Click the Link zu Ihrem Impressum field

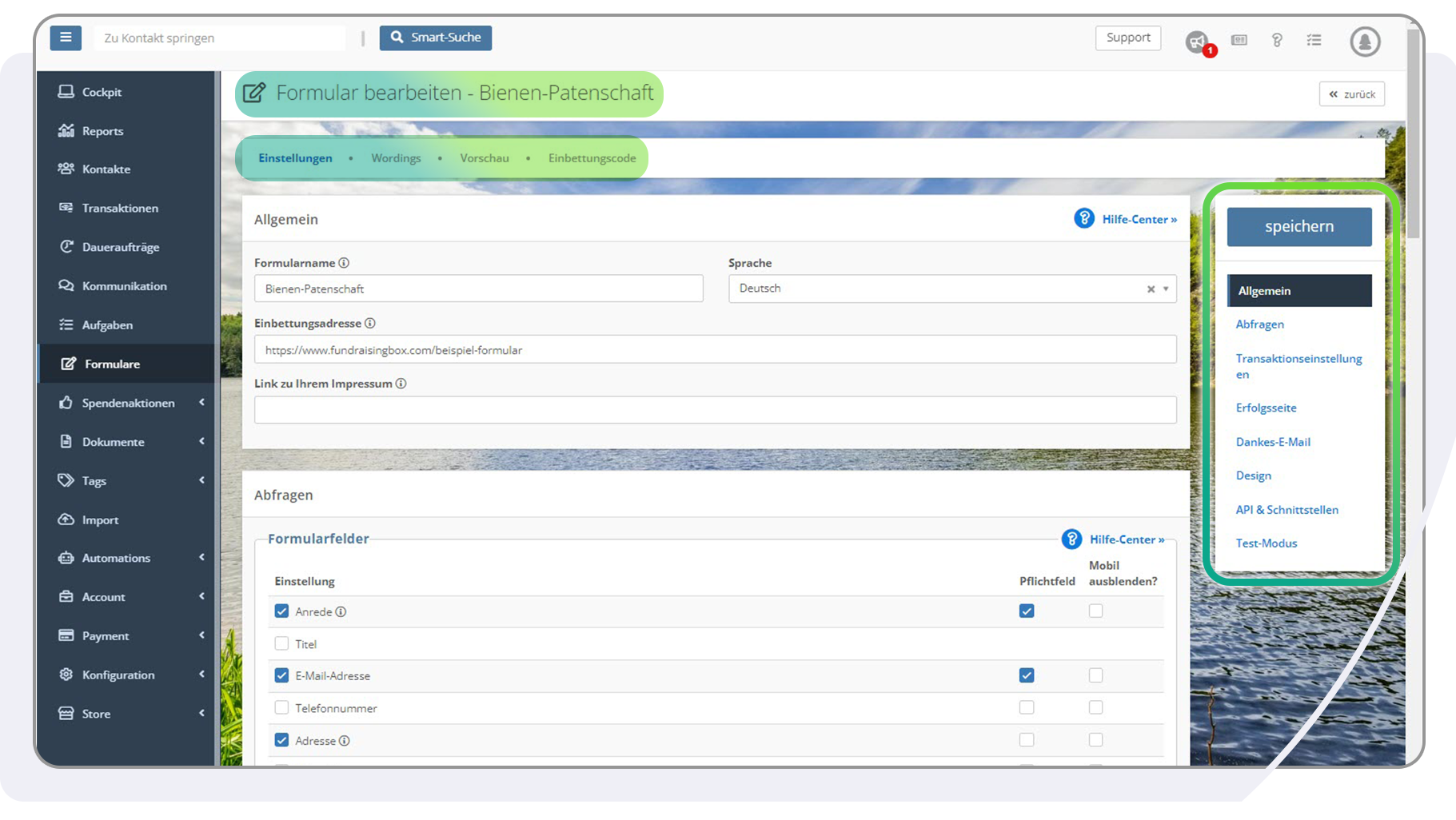(x=715, y=410)
